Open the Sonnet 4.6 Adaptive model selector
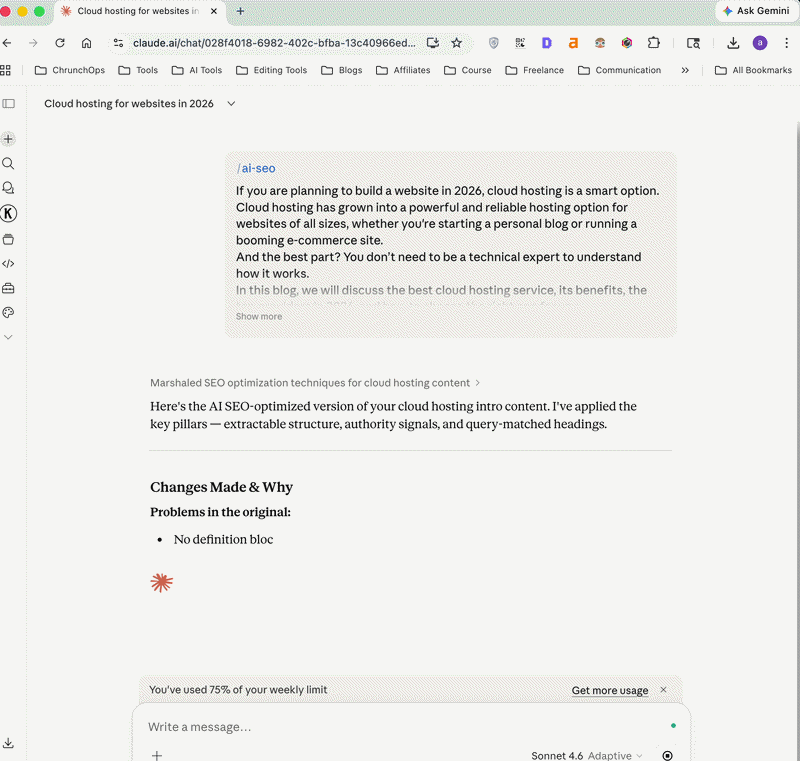 click(587, 755)
